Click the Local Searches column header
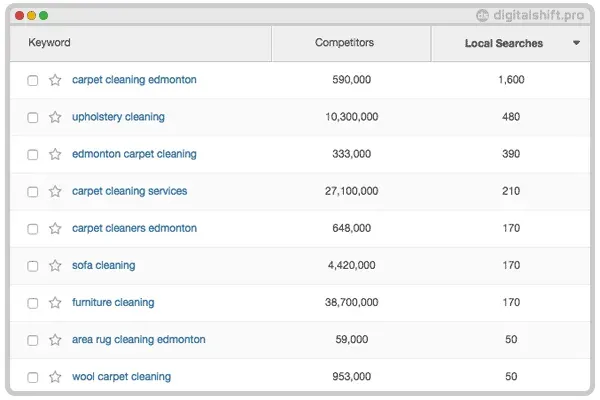 coord(504,43)
